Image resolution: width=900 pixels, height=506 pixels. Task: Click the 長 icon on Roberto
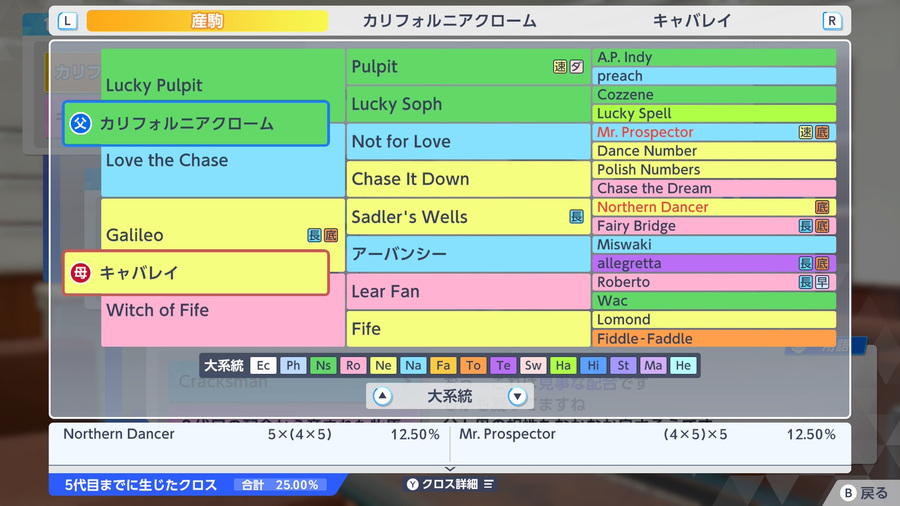(x=805, y=282)
